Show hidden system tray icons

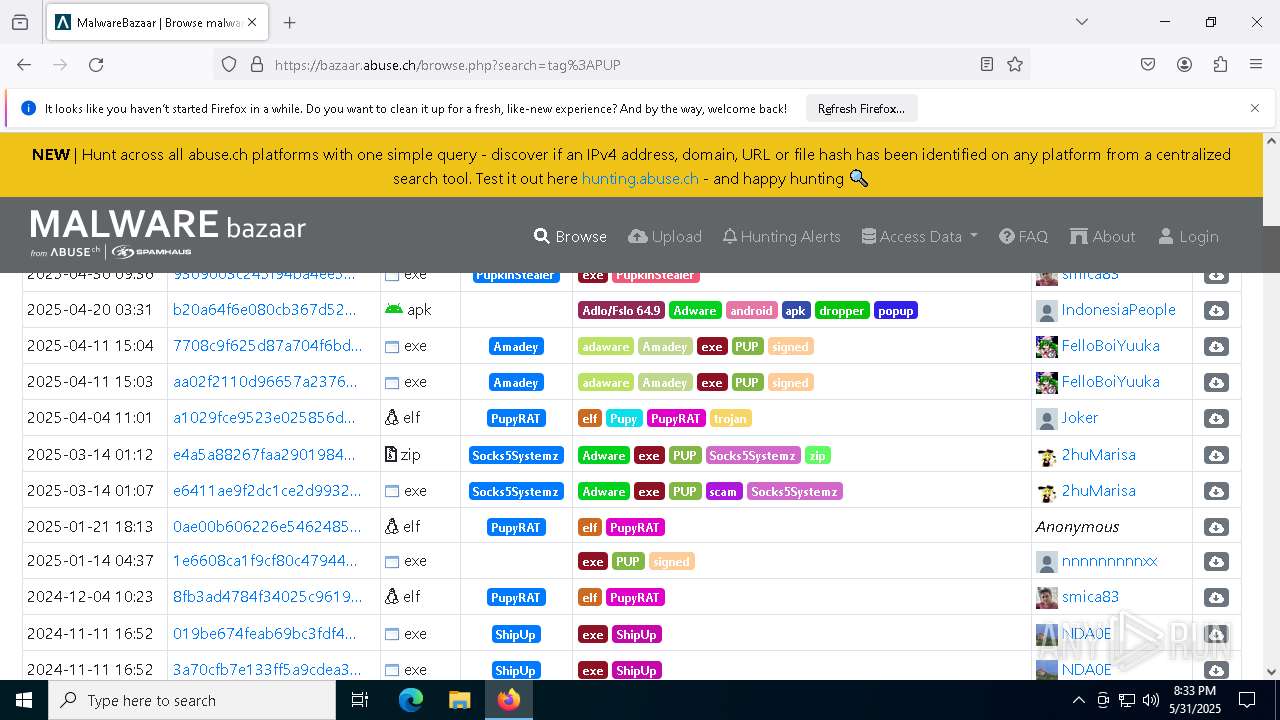pos(1078,700)
